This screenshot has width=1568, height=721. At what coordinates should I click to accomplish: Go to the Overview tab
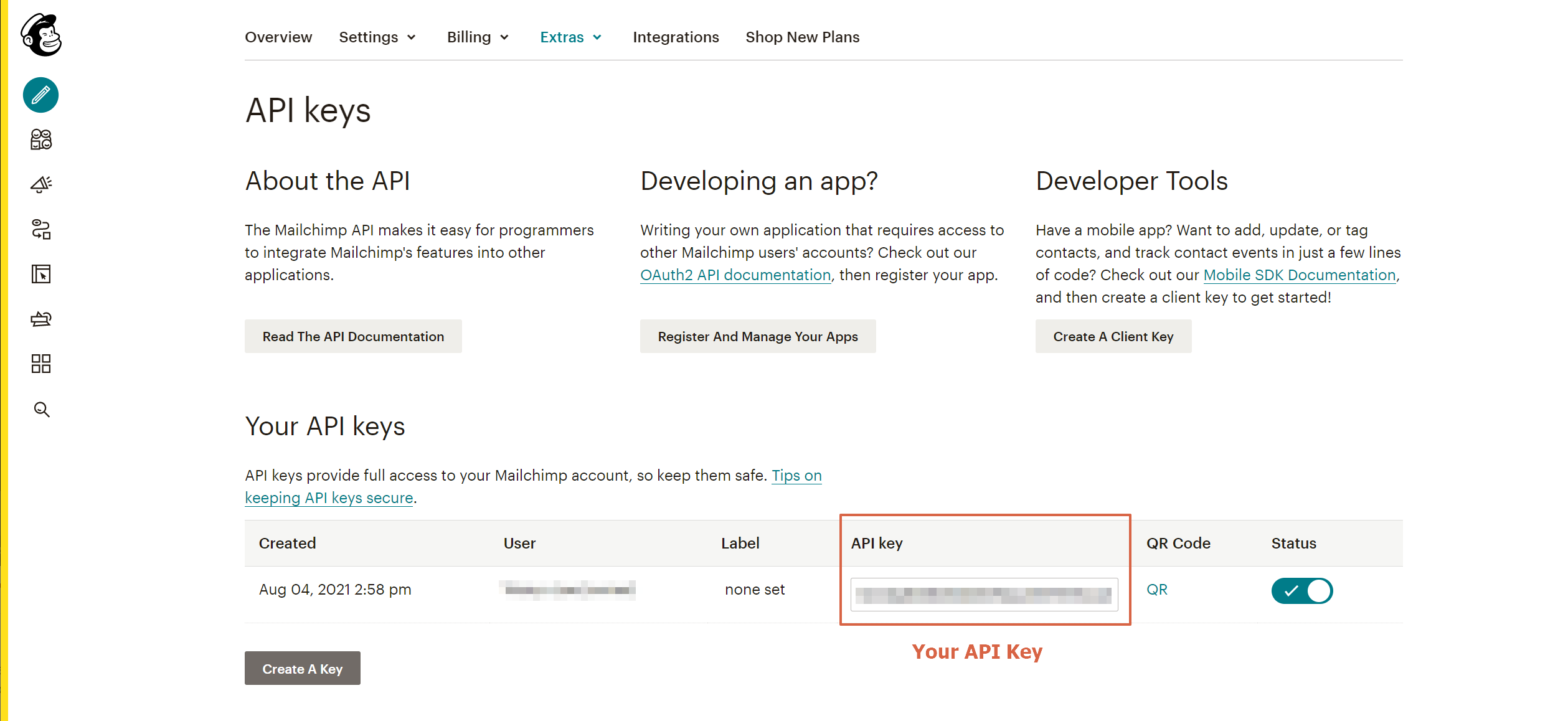[x=278, y=37]
